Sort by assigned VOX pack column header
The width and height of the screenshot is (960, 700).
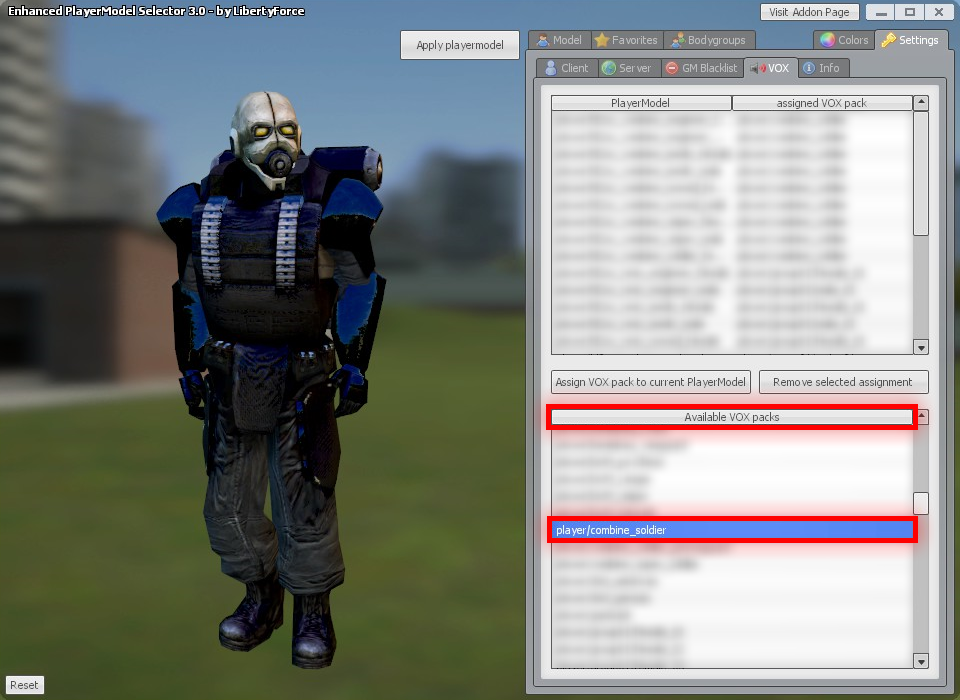821,103
